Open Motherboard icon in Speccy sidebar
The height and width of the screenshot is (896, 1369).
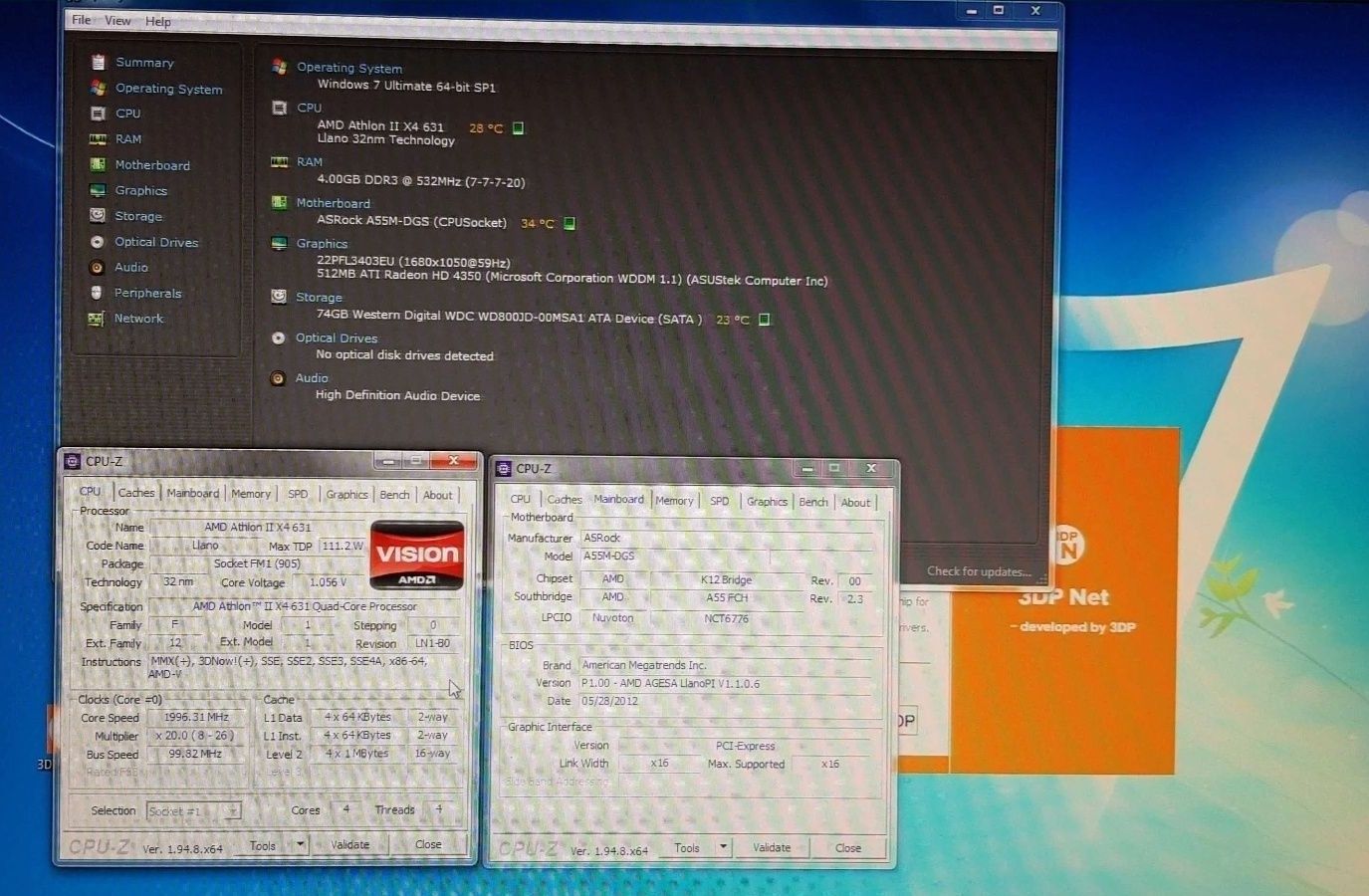[x=98, y=164]
